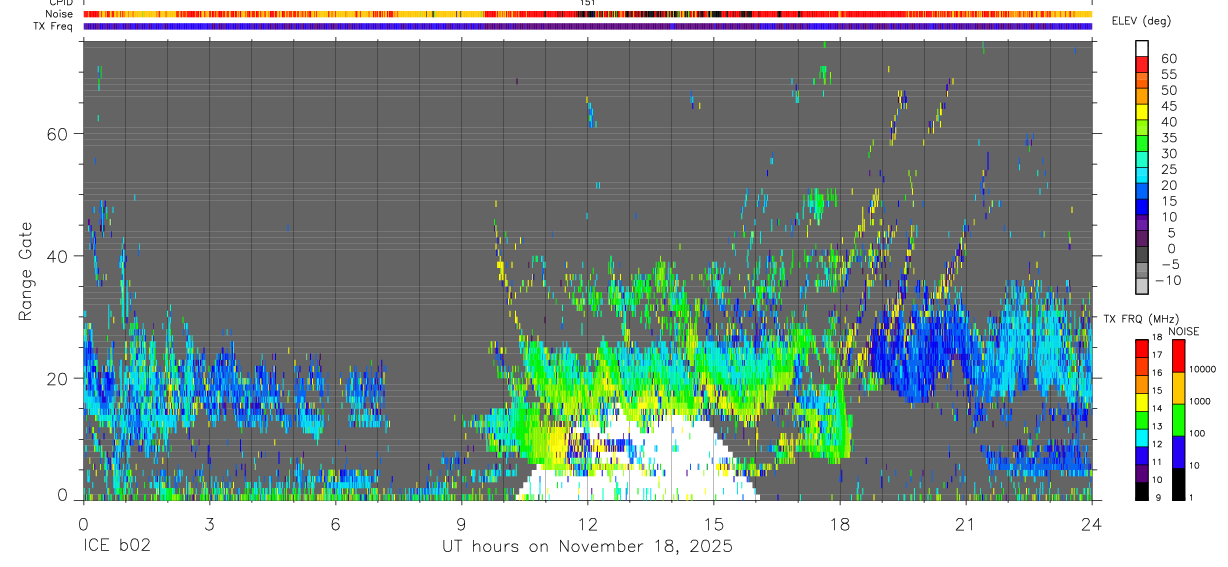Click the '10000' label in NOISE legend

[1202, 369]
